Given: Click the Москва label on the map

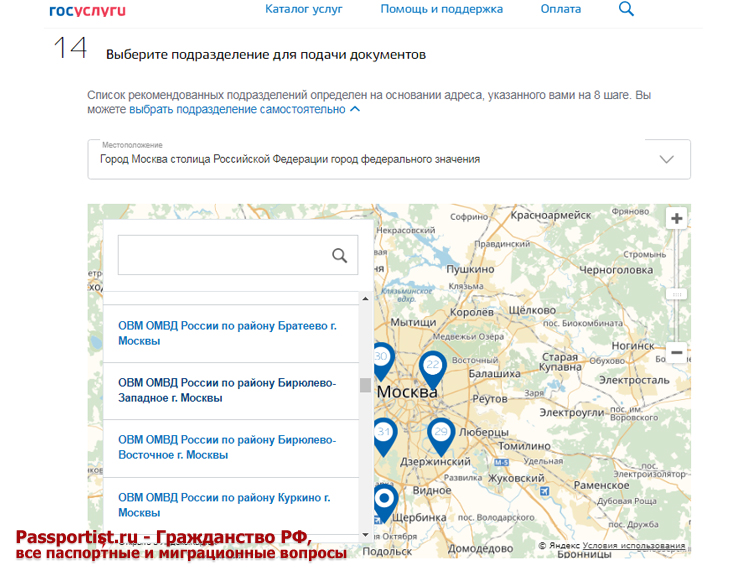Looking at the screenshot, I should pos(407,393).
